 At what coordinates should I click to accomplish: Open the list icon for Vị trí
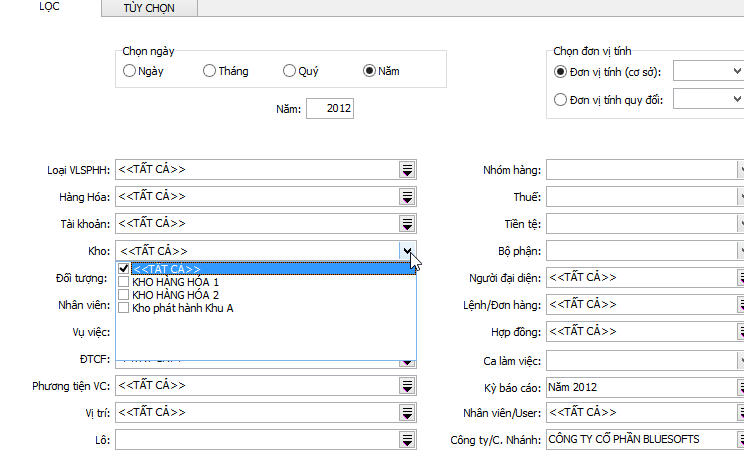click(x=407, y=412)
